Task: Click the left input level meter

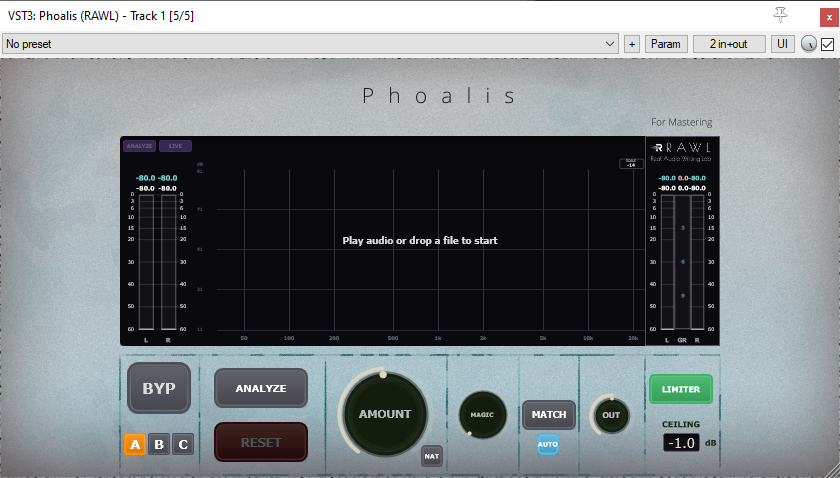Action: pyautogui.click(x=146, y=262)
